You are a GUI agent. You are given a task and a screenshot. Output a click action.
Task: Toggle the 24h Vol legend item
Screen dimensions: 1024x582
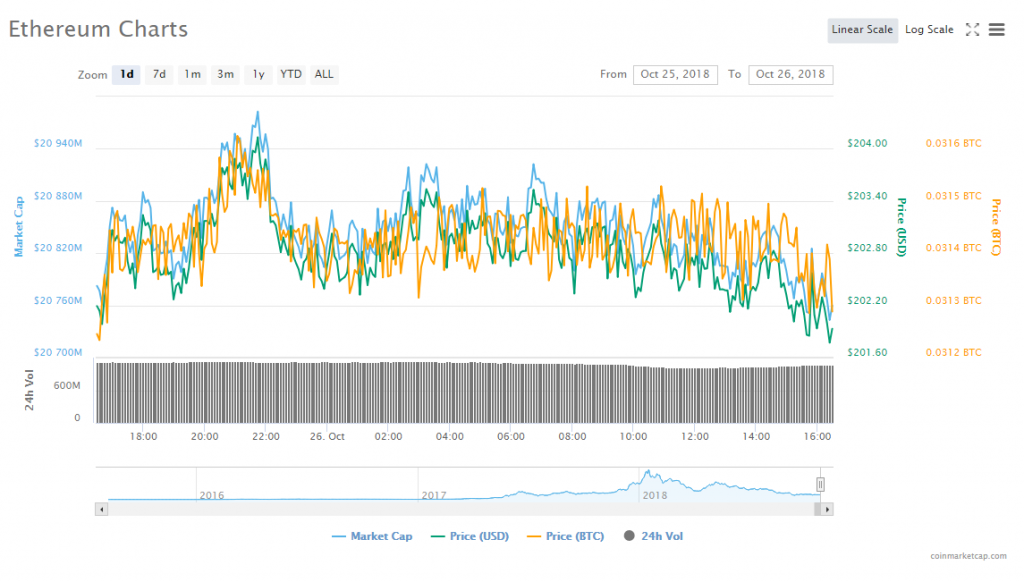[x=654, y=536]
